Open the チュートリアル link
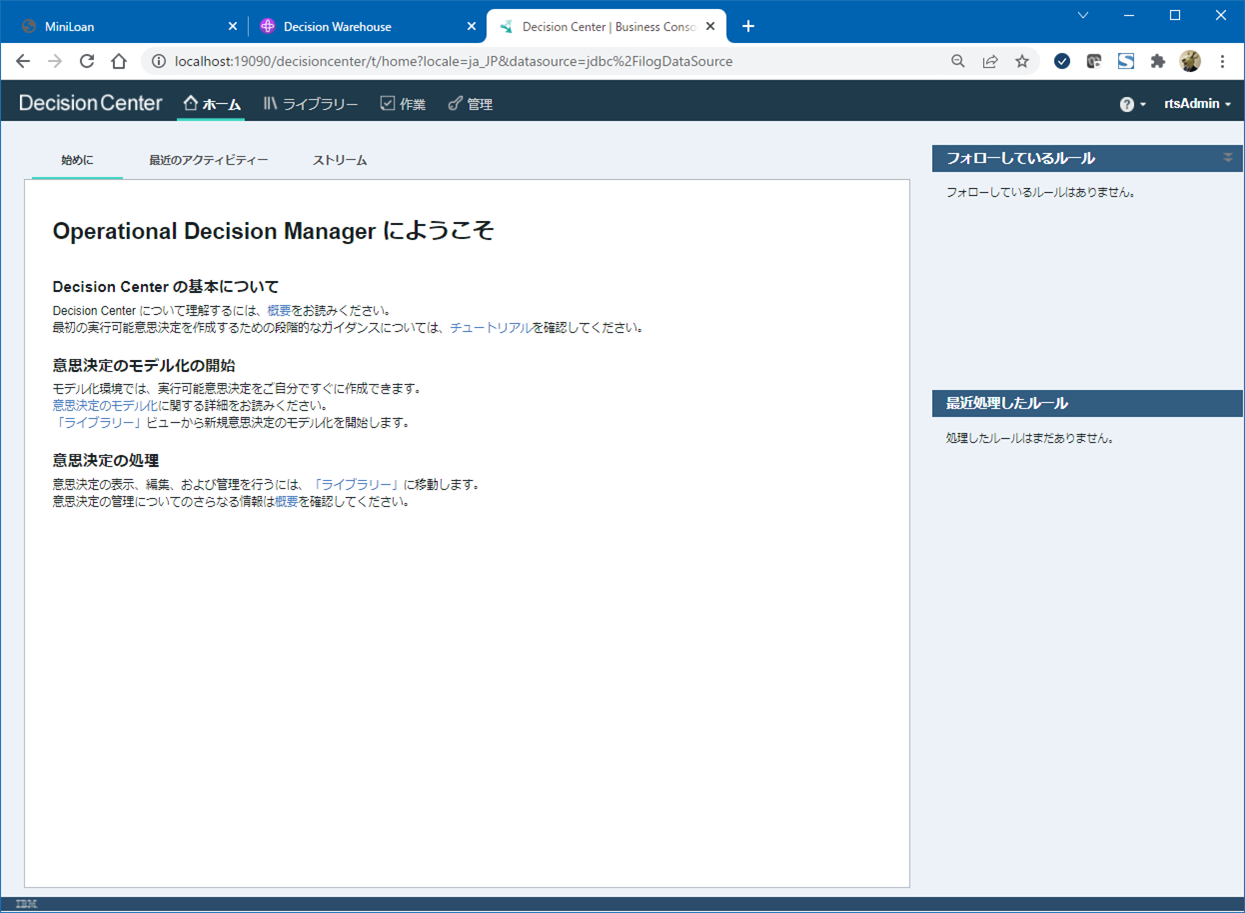This screenshot has height=913, width=1245. [491, 328]
